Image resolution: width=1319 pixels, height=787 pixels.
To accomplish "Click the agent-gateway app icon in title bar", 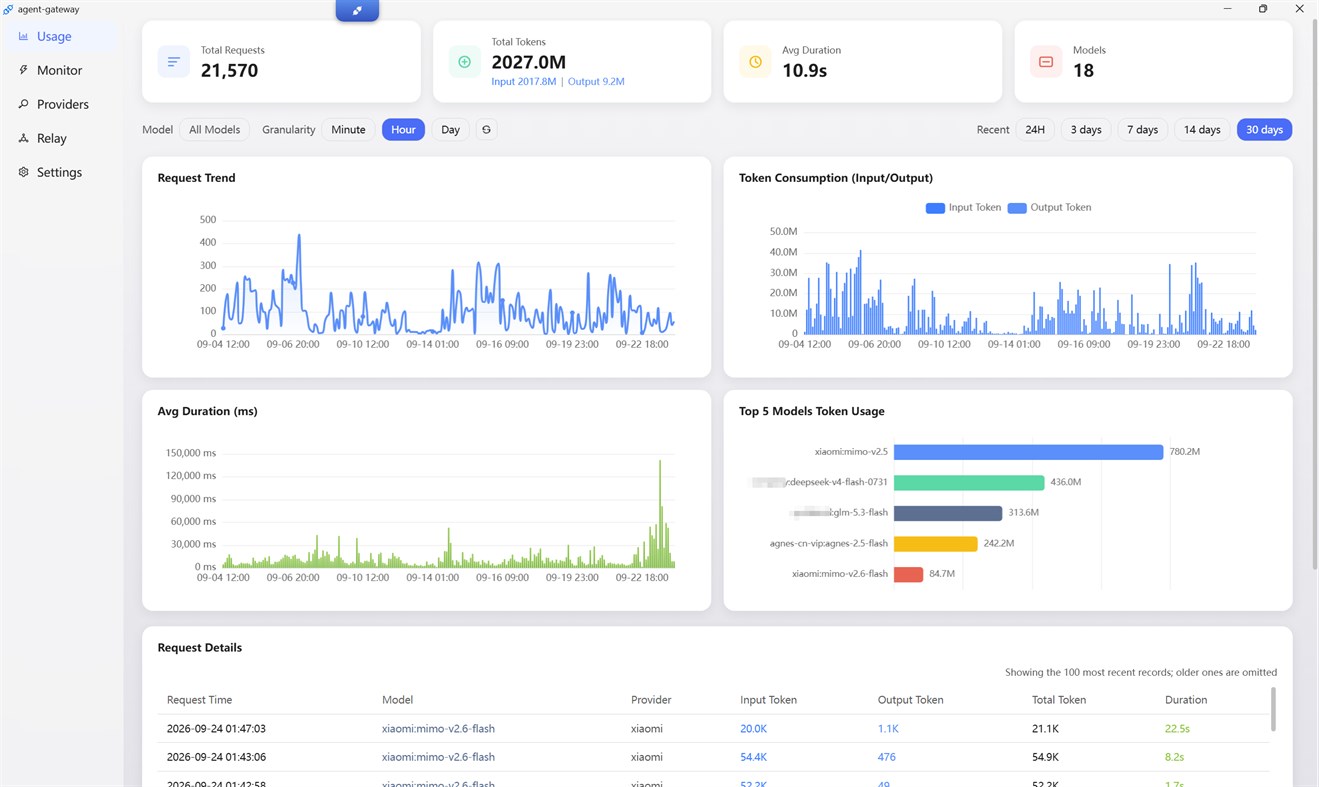I will point(8,9).
